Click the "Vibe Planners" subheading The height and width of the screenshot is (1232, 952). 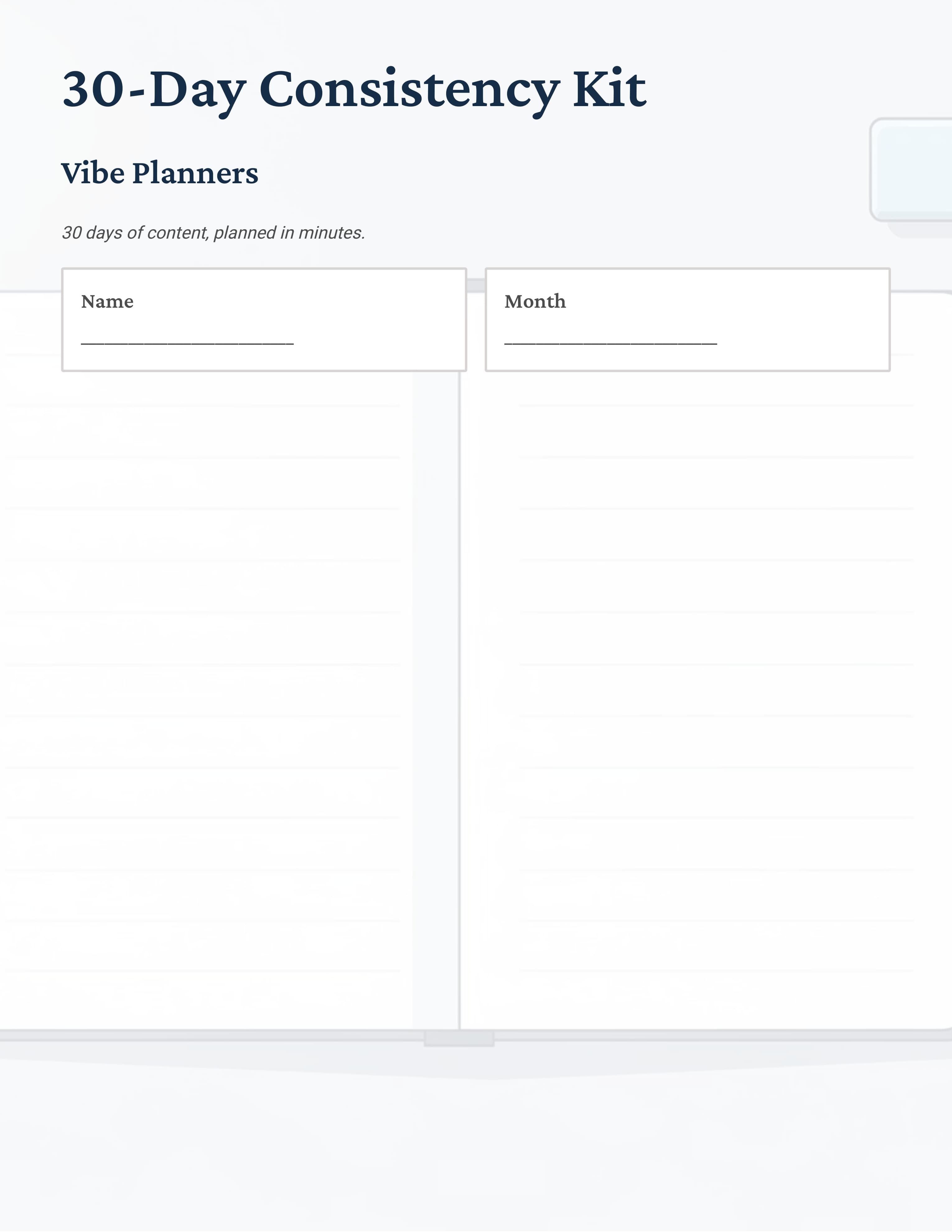[x=160, y=173]
